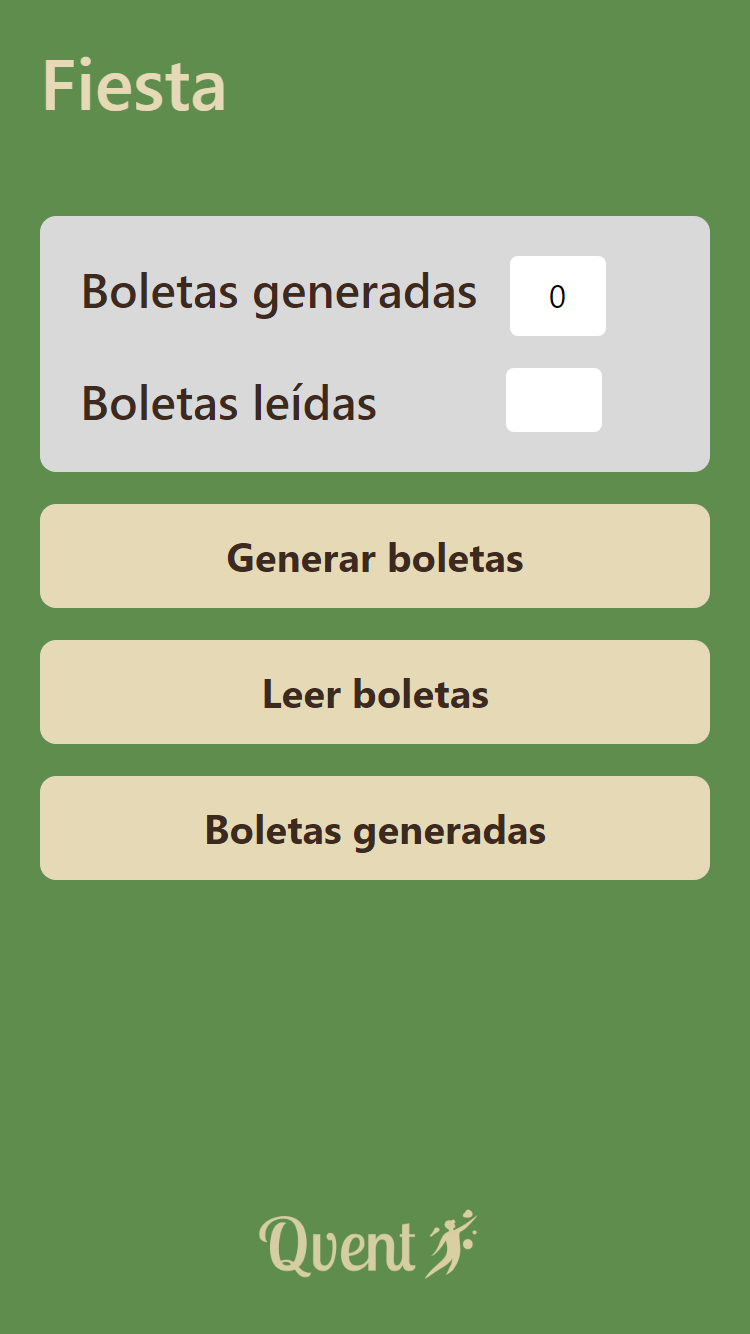Click the Boletas generadas label text
This screenshot has height=1334, width=750.
[280, 293]
